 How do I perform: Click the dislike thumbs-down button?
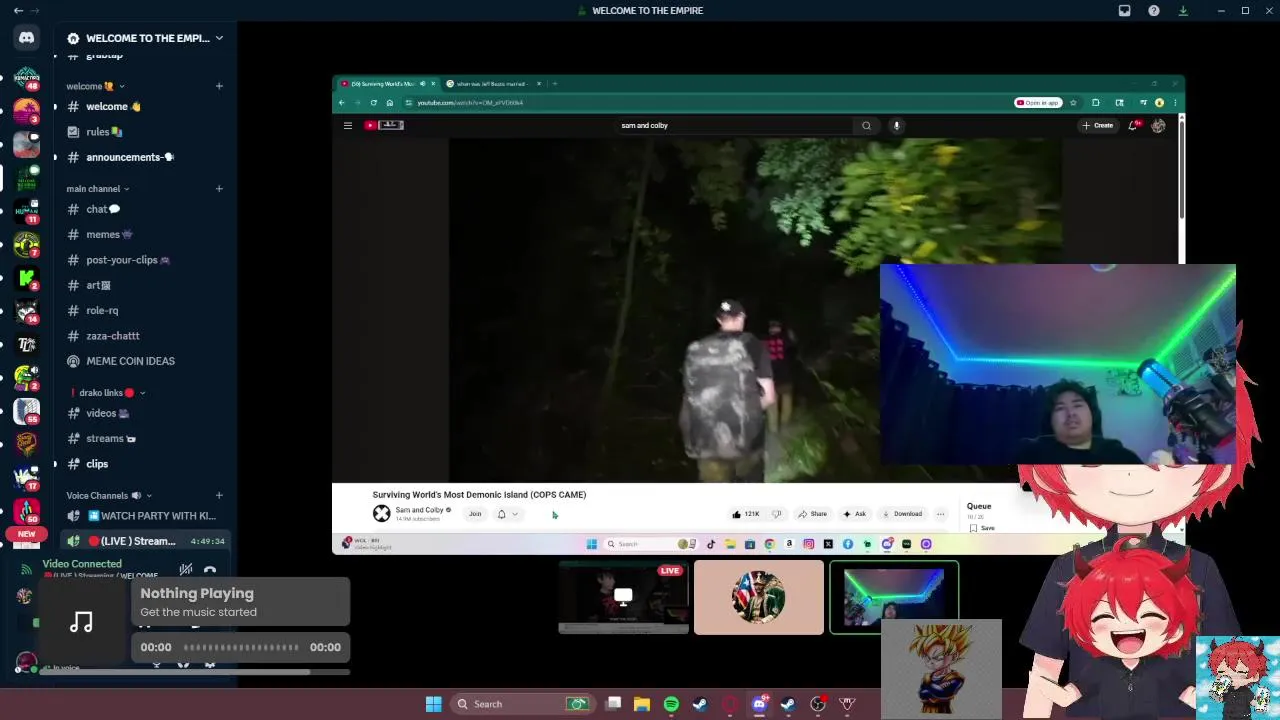tap(777, 514)
